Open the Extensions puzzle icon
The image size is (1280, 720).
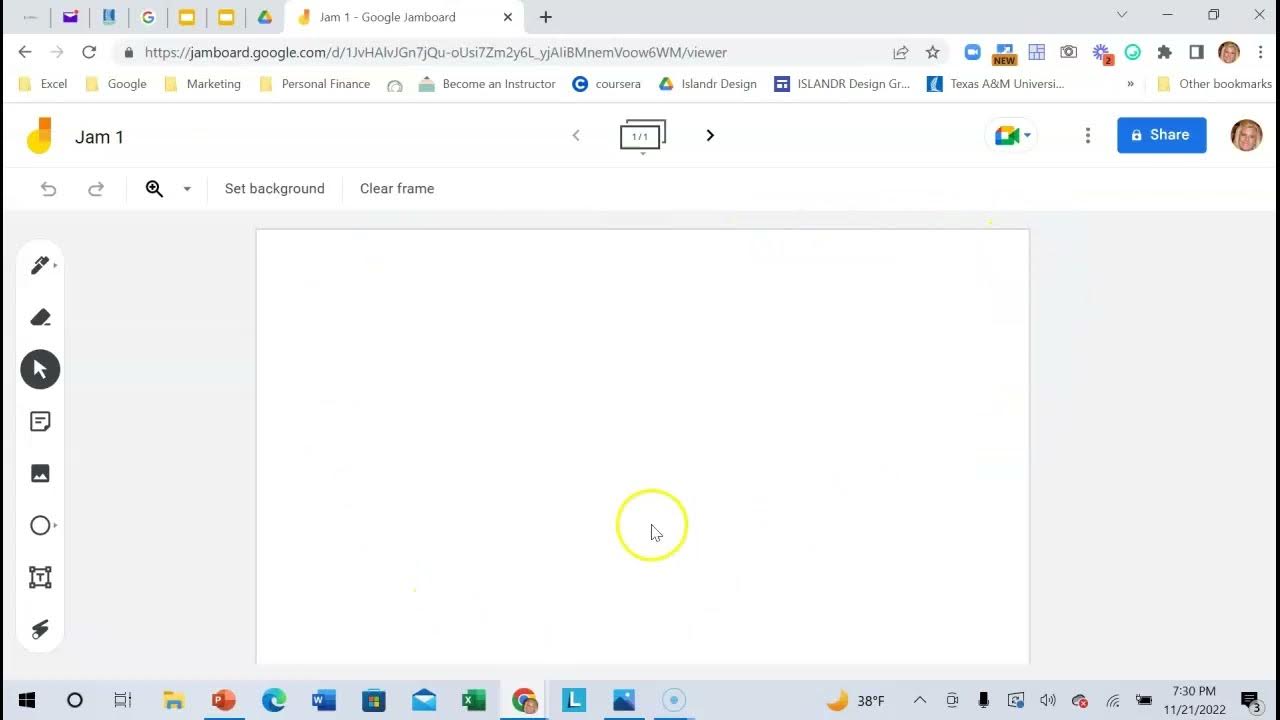click(1164, 52)
